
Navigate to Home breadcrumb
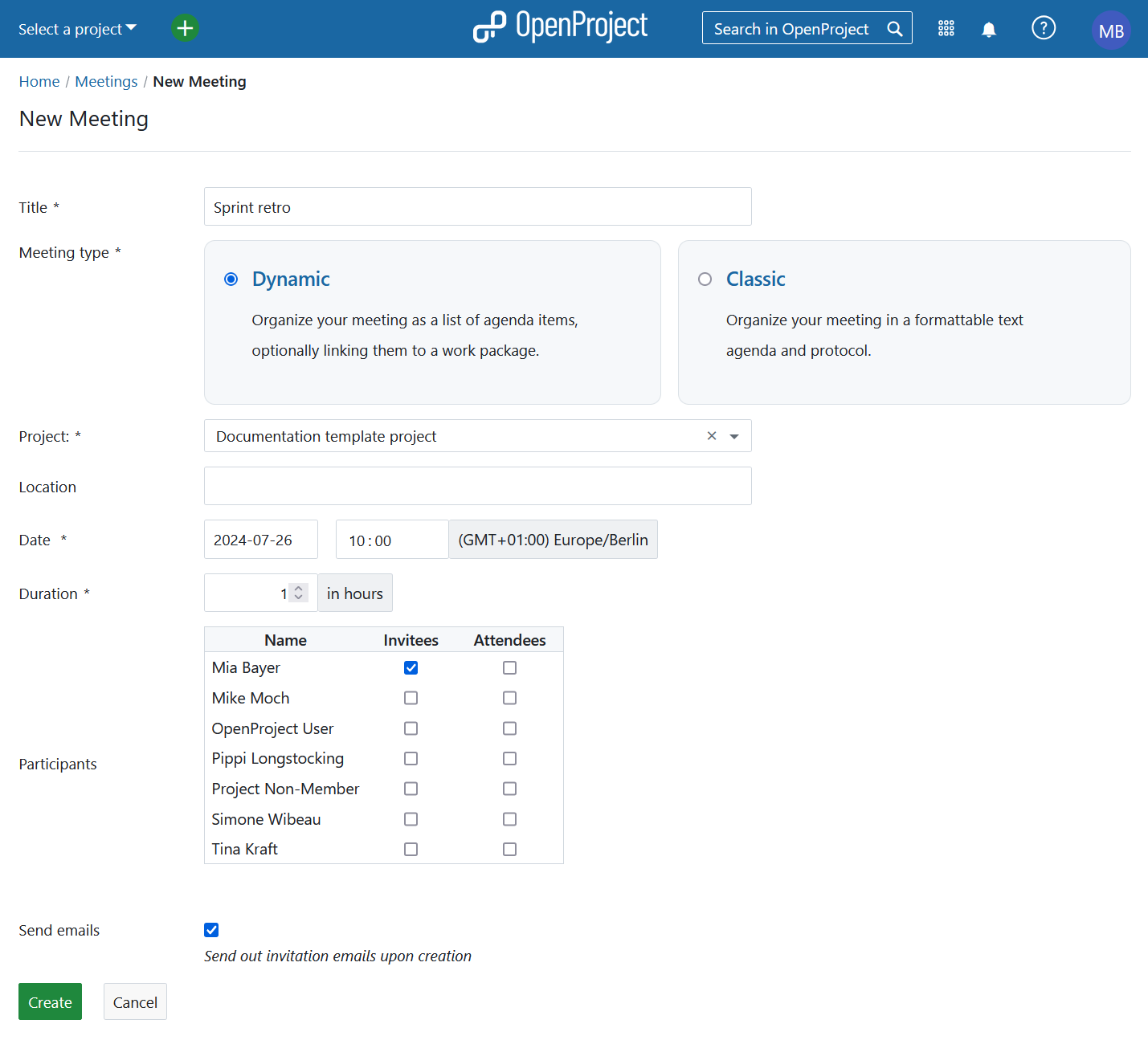(x=39, y=82)
